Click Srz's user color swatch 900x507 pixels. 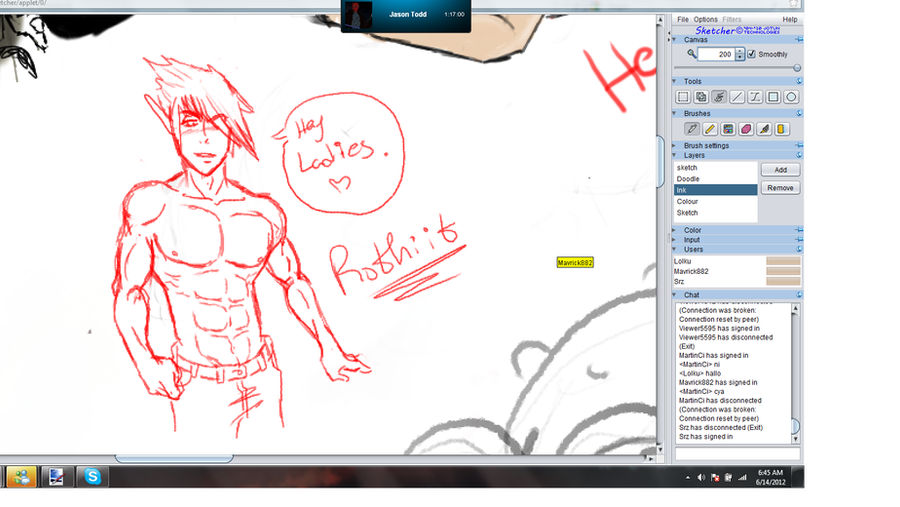point(783,281)
